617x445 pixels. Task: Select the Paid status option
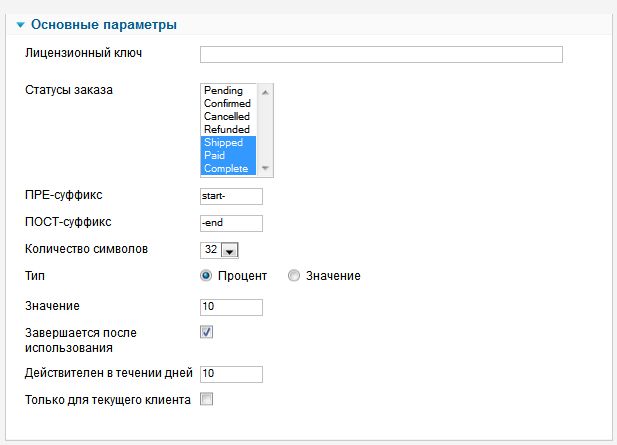click(214, 156)
